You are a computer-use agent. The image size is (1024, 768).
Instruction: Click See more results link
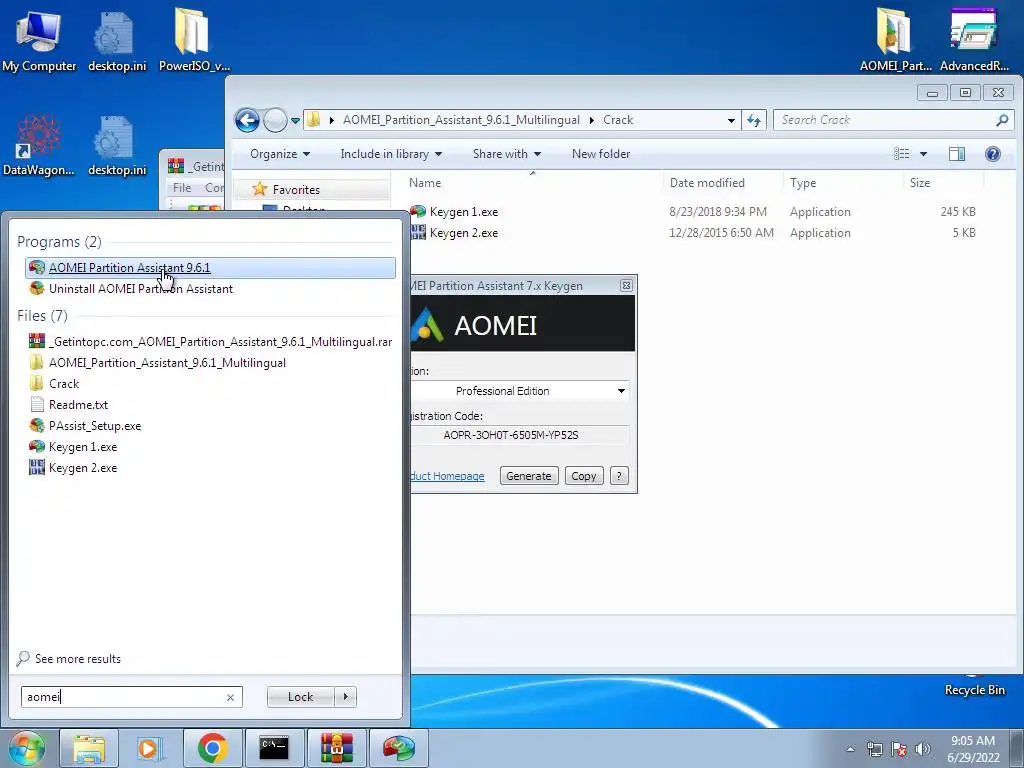coord(78,659)
